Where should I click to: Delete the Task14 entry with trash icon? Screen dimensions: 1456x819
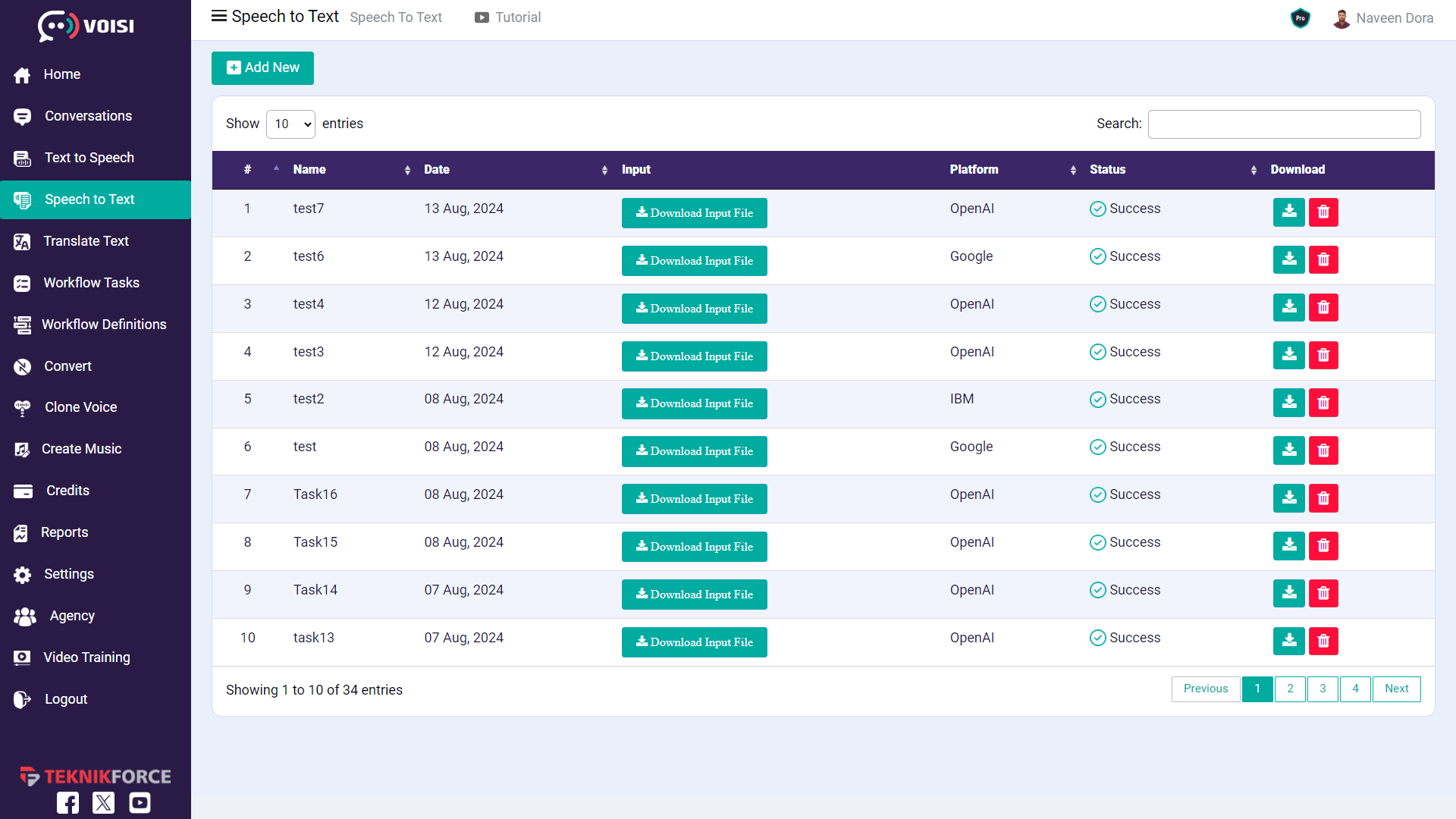(x=1323, y=594)
